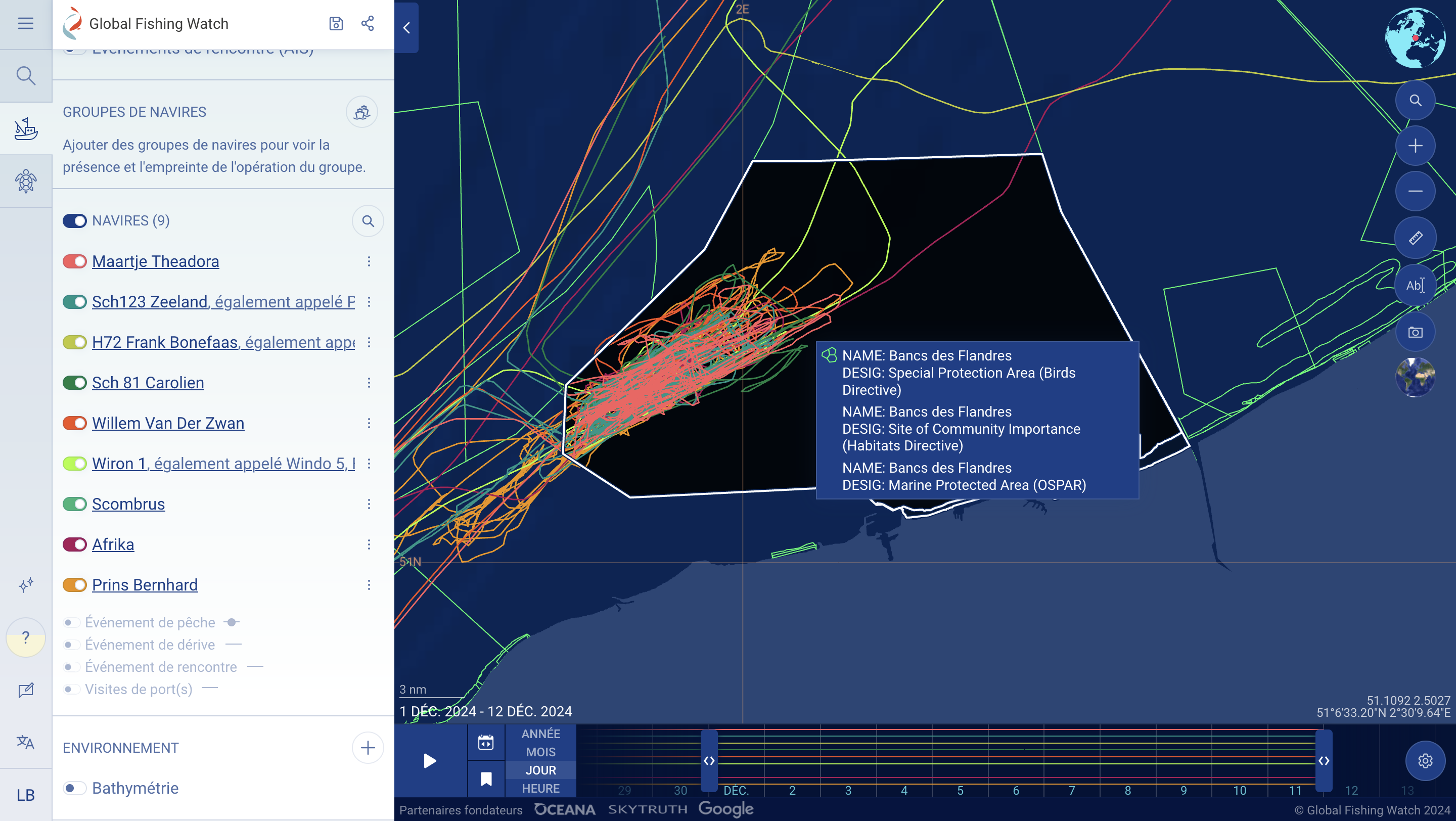Open Prins Bernhard vessel profile
1456x821 pixels.
[x=145, y=585]
